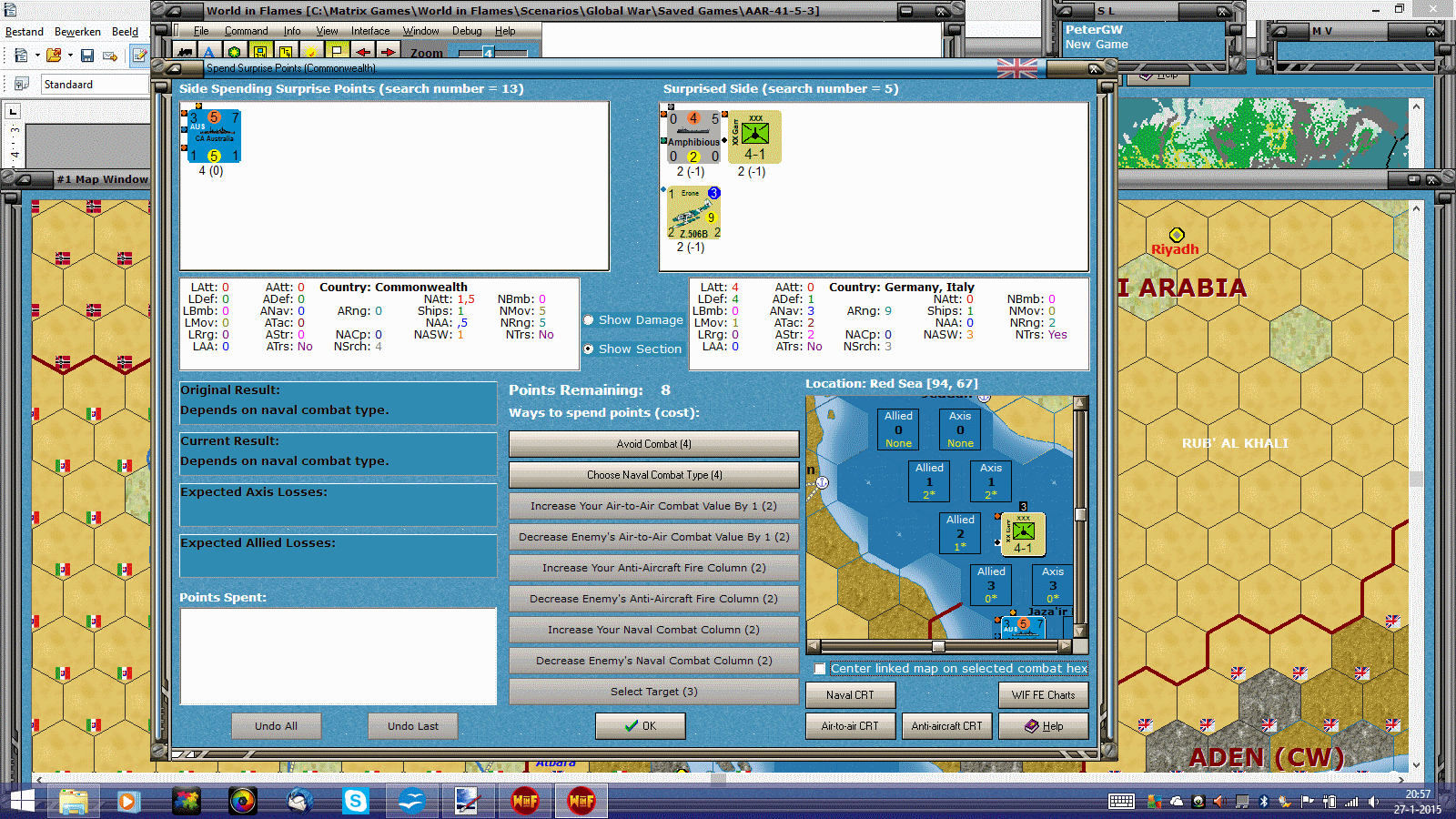Open Skype from the taskbar
The image size is (1456, 819).
click(x=355, y=801)
